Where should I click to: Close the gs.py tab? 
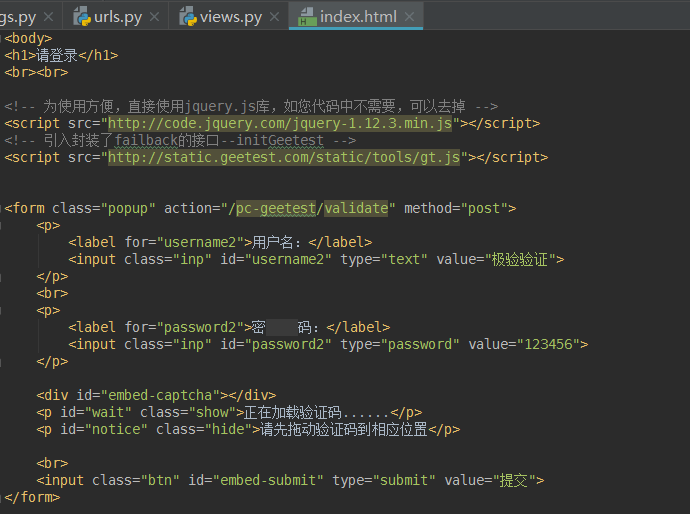[x=49, y=17]
